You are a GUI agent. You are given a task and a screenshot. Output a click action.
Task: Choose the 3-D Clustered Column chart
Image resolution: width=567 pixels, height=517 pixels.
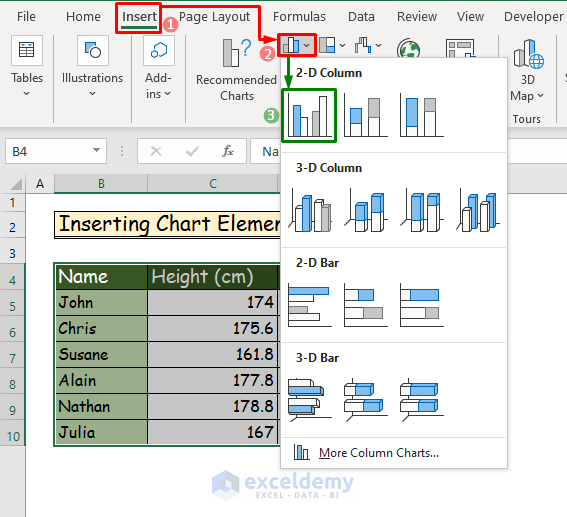309,210
